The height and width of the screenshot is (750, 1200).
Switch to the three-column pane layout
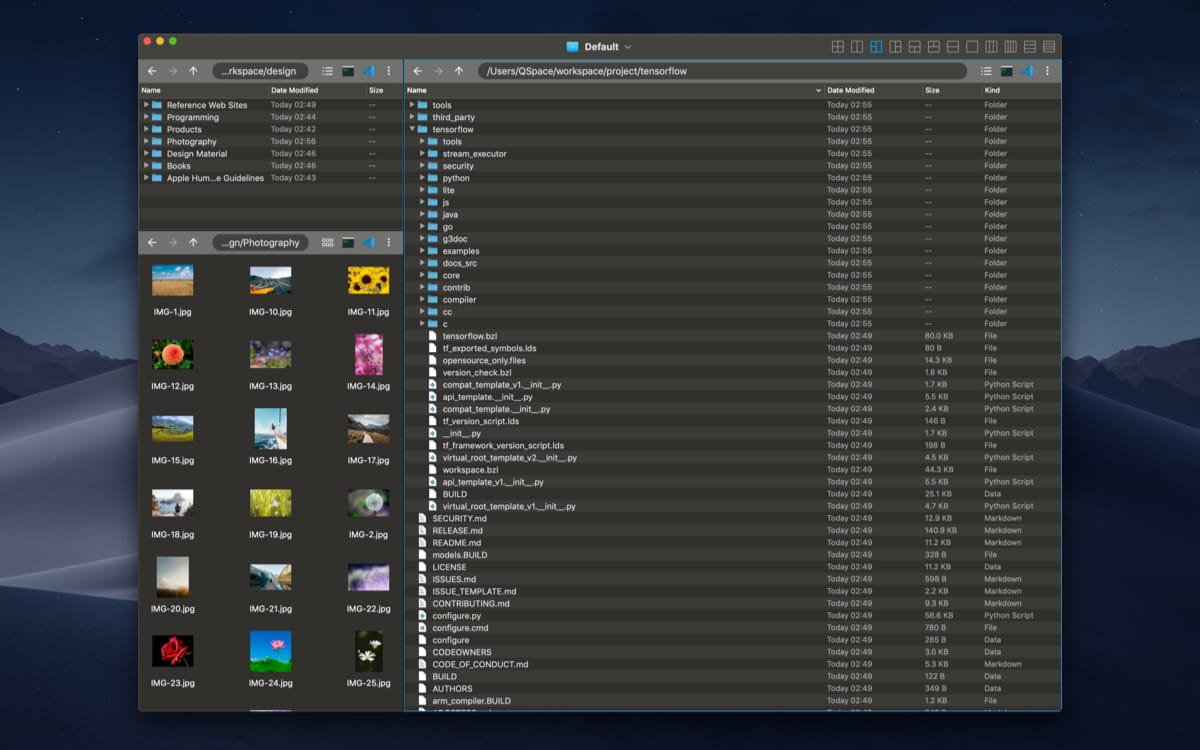(991, 47)
